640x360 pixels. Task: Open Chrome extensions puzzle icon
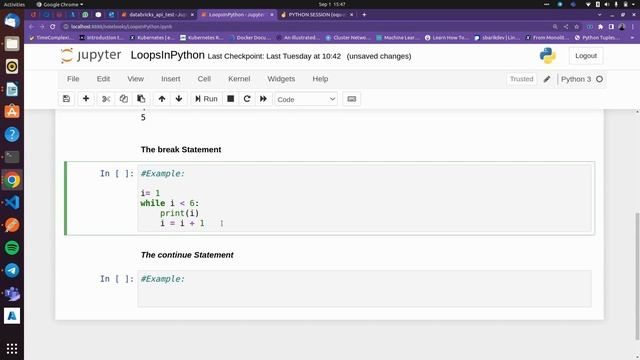click(x=600, y=27)
